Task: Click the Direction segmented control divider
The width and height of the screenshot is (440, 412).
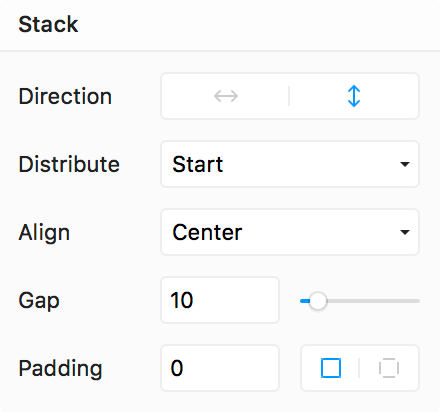Action: [x=289, y=96]
